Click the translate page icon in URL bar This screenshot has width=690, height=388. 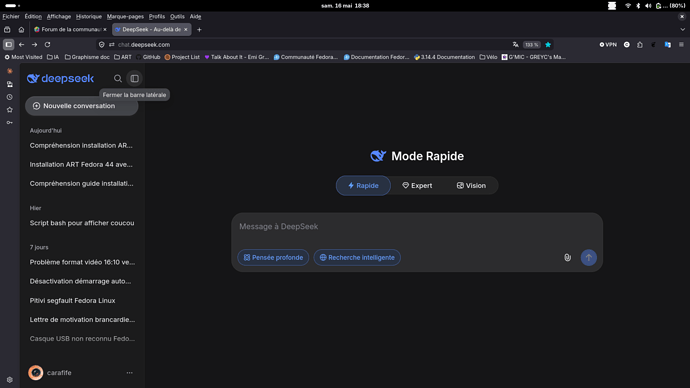tap(515, 44)
